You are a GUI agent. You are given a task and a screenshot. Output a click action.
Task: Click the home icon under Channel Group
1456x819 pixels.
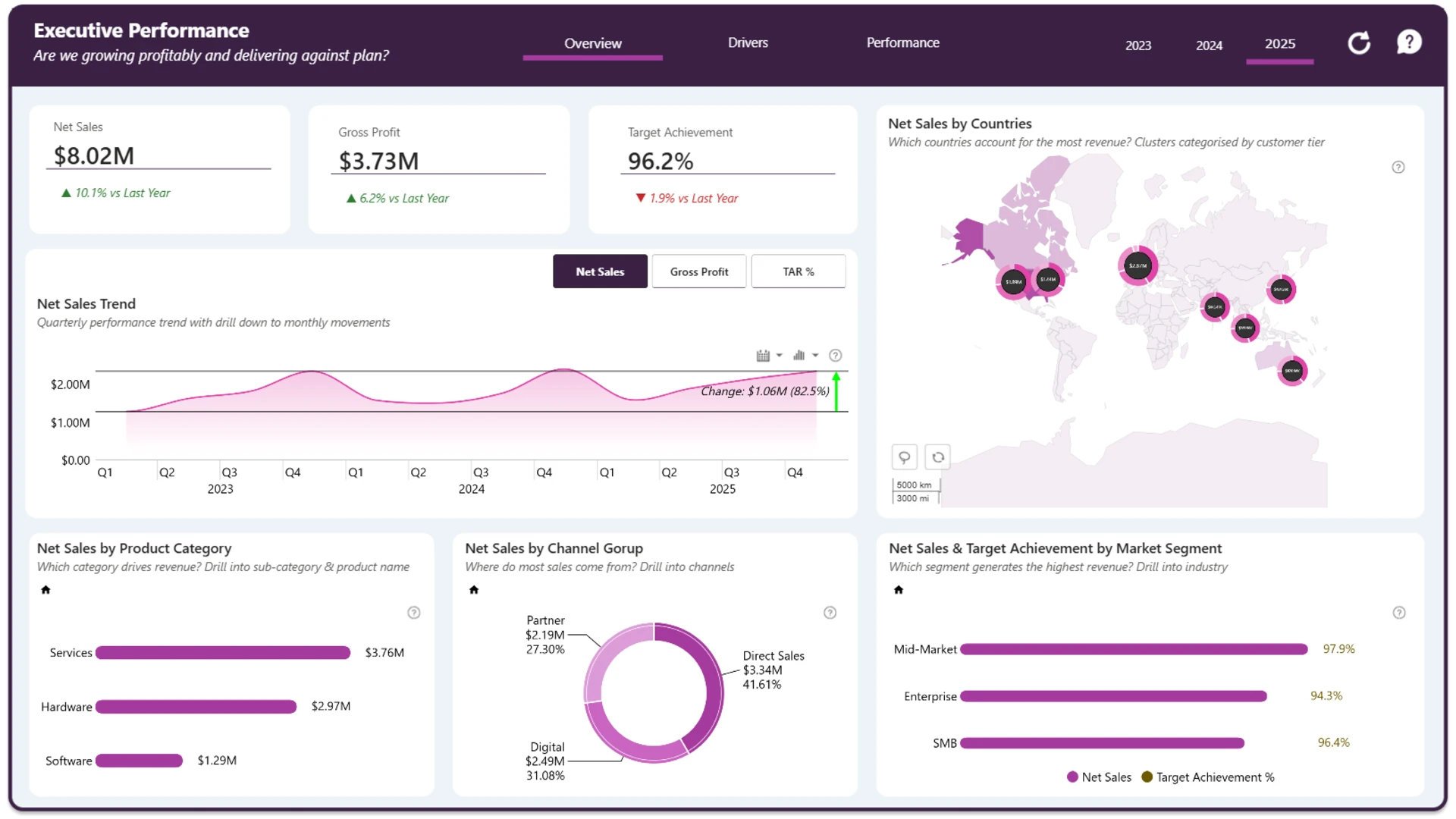click(x=474, y=590)
